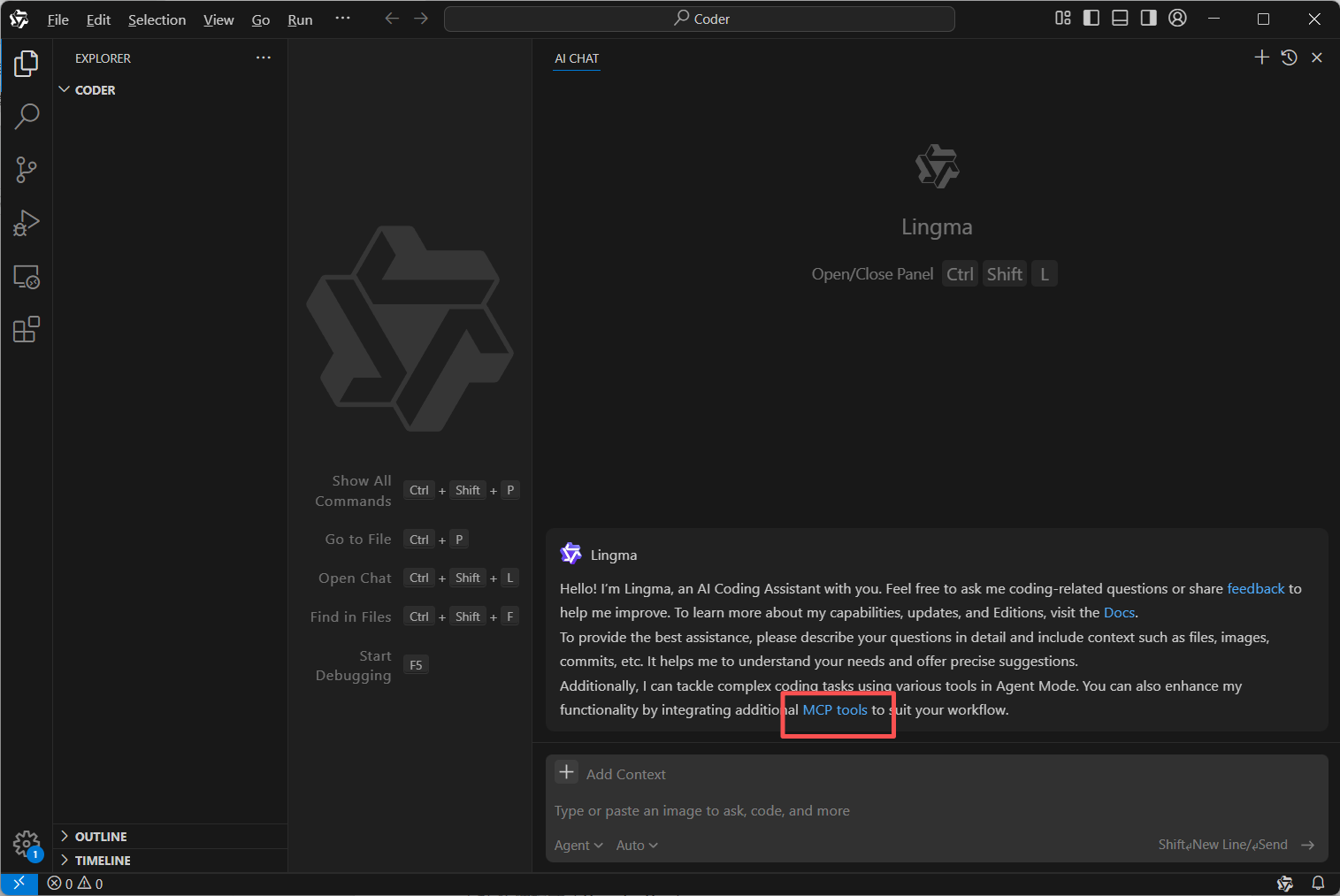
Task: Open Remote Explorer view icon
Action: (27, 277)
